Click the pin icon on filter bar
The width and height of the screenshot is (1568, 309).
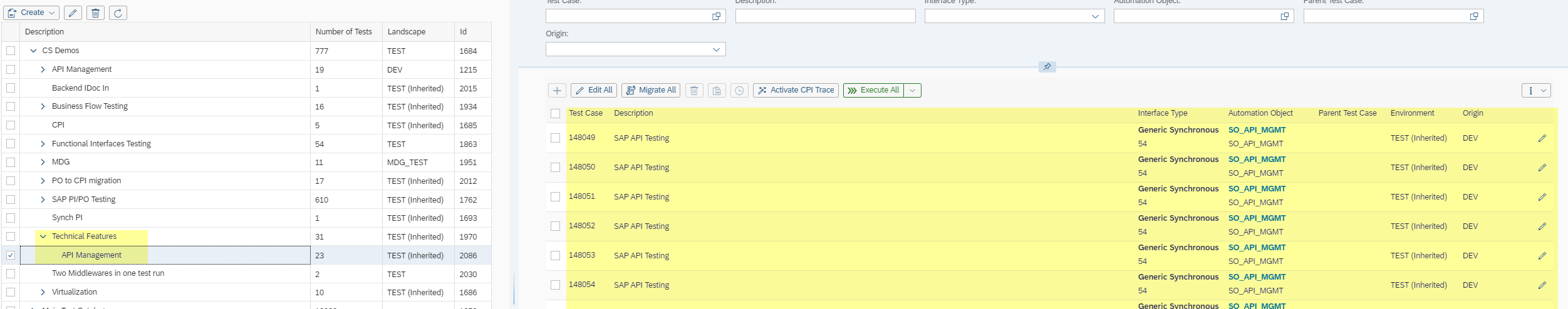(x=1047, y=67)
